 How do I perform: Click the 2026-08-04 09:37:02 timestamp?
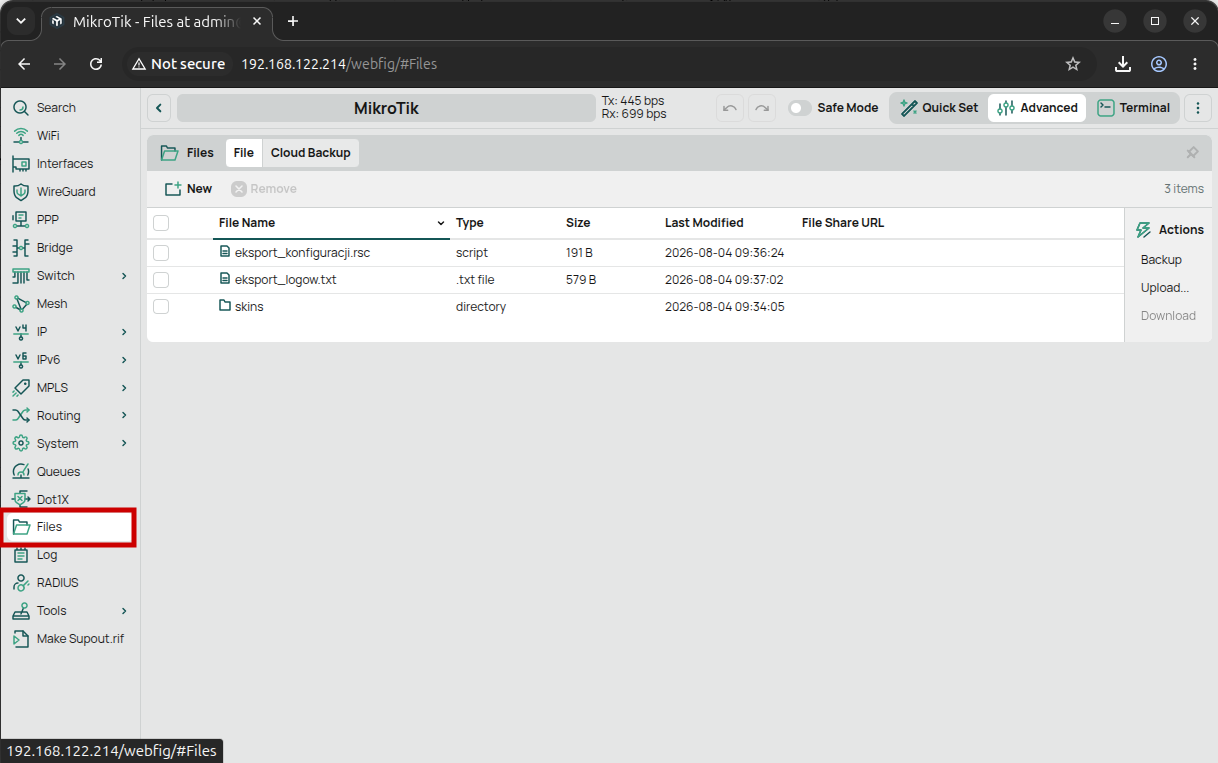tap(724, 280)
